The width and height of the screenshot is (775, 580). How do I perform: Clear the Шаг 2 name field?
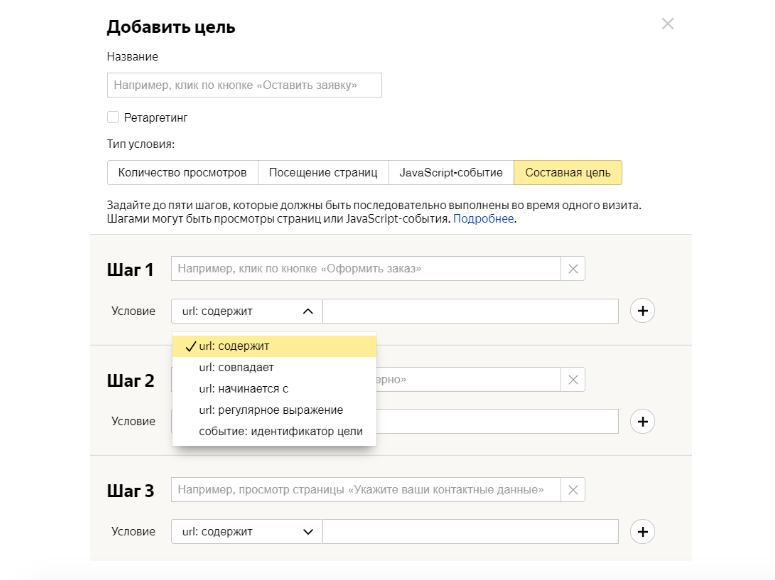pyautogui.click(x=573, y=380)
